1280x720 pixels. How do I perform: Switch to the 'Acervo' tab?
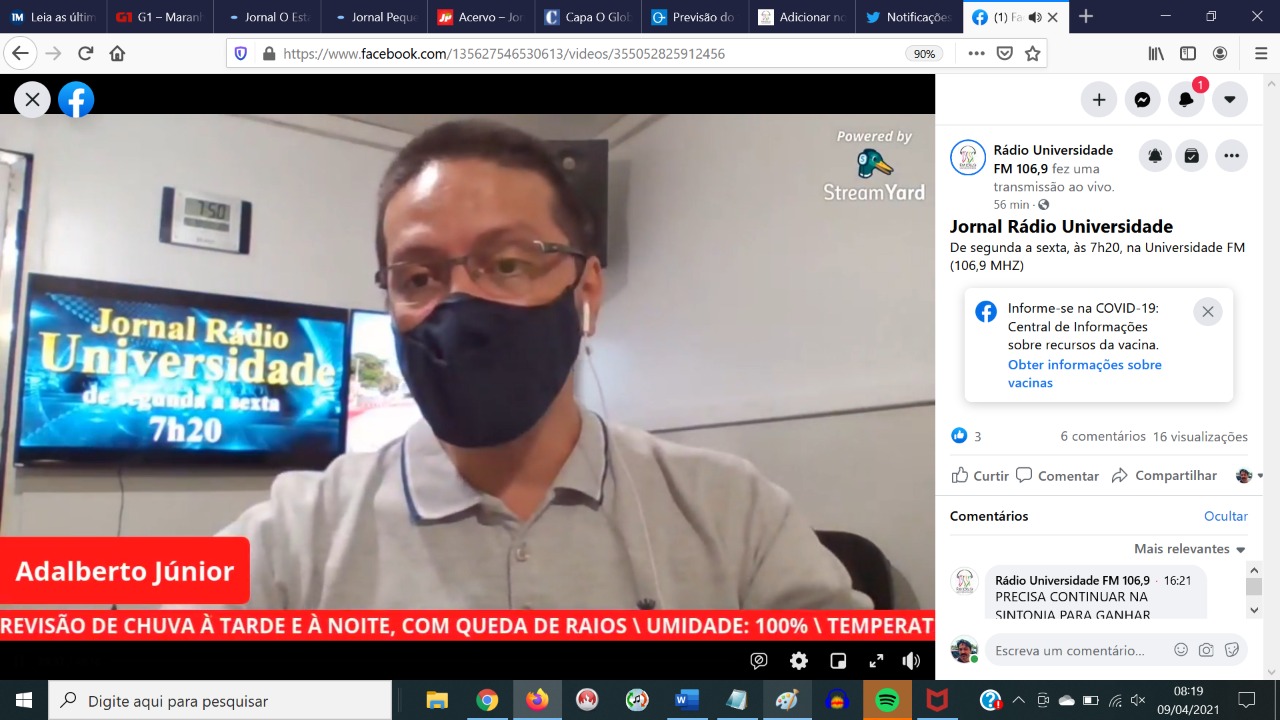(482, 17)
